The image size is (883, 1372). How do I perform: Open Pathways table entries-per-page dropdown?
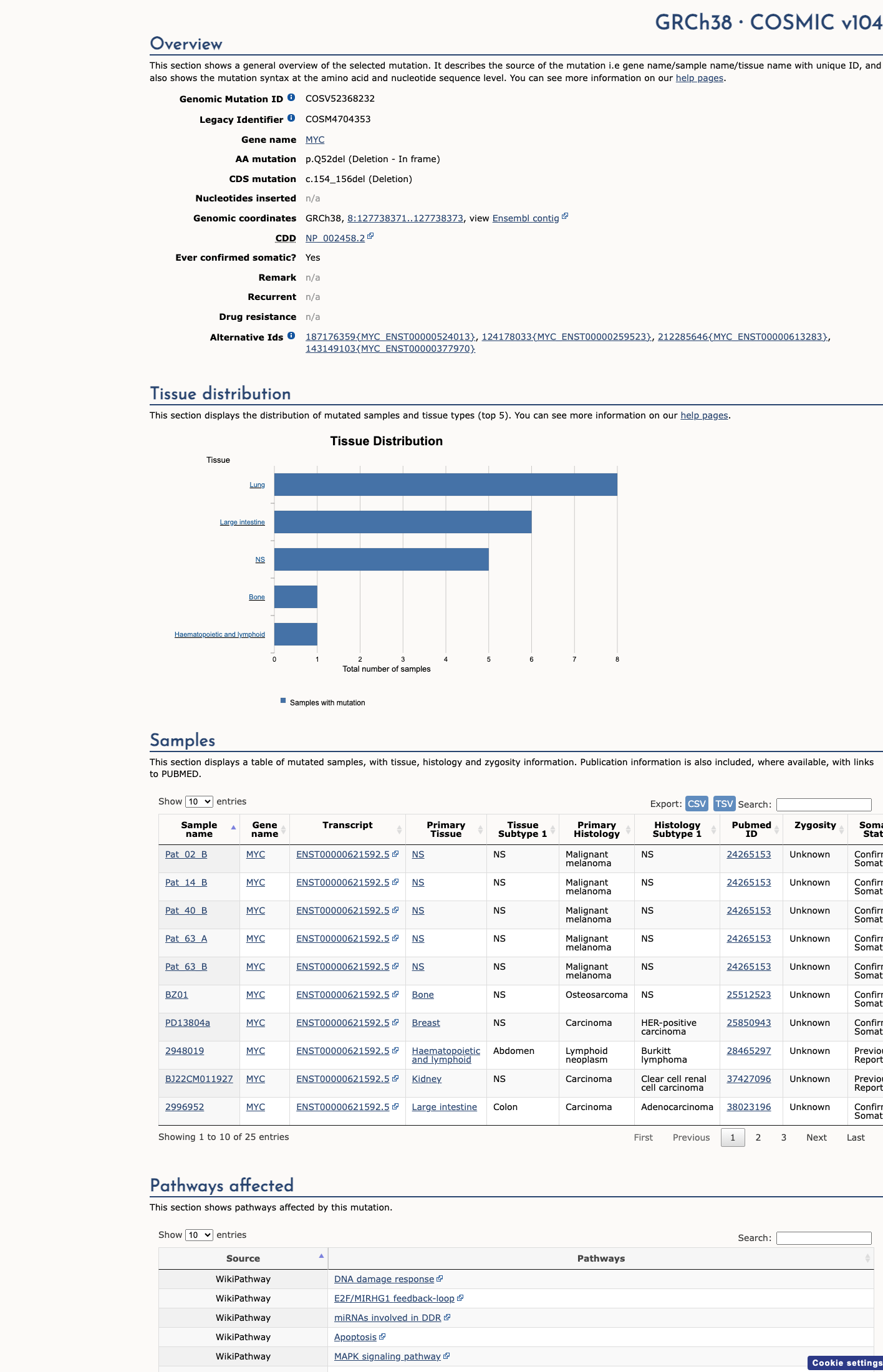tap(199, 1235)
